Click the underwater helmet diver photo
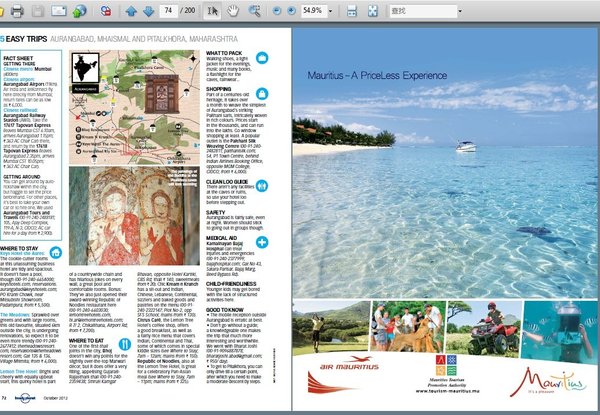 [559, 332]
